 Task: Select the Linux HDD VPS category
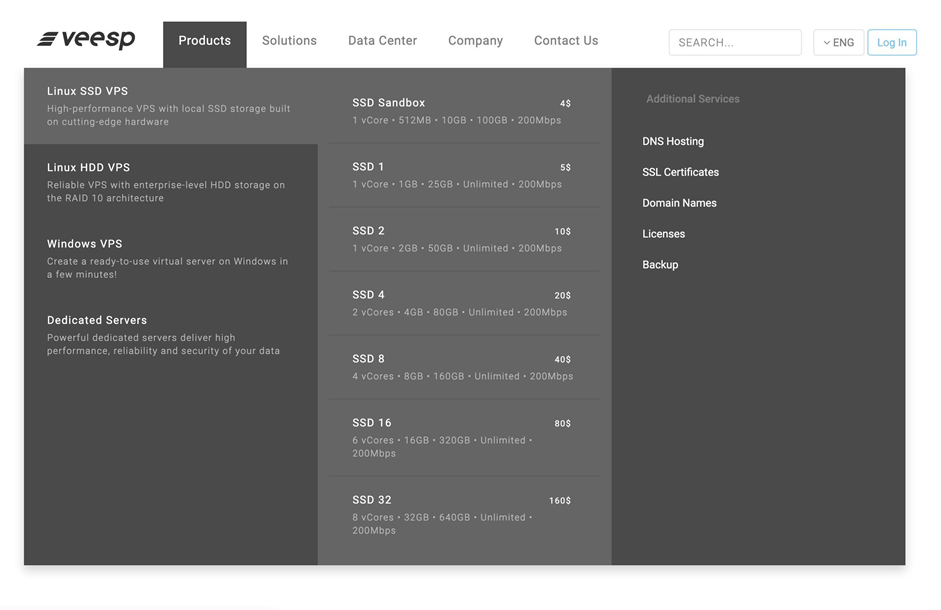(x=171, y=182)
